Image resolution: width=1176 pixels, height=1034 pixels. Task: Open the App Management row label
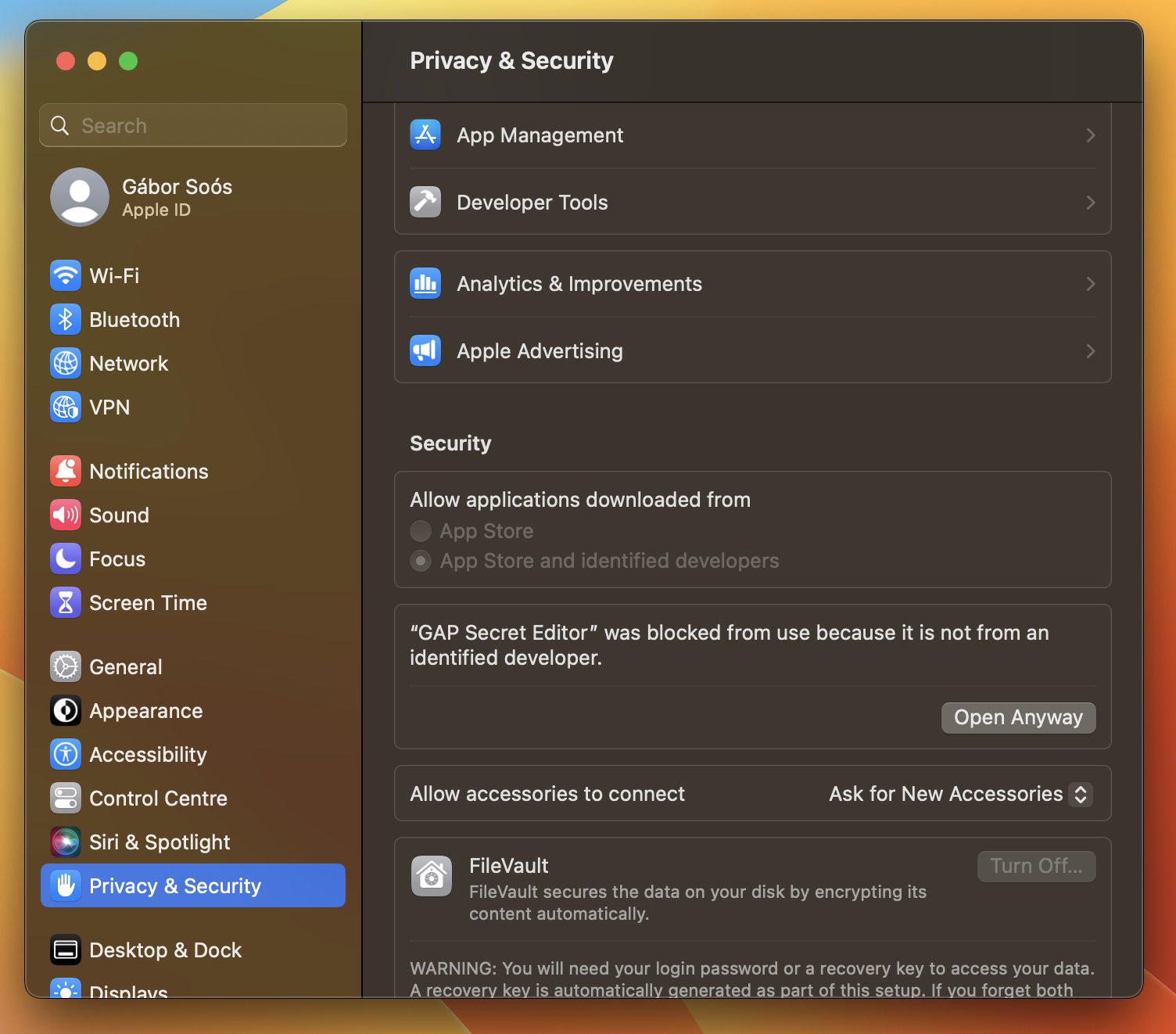click(x=540, y=135)
